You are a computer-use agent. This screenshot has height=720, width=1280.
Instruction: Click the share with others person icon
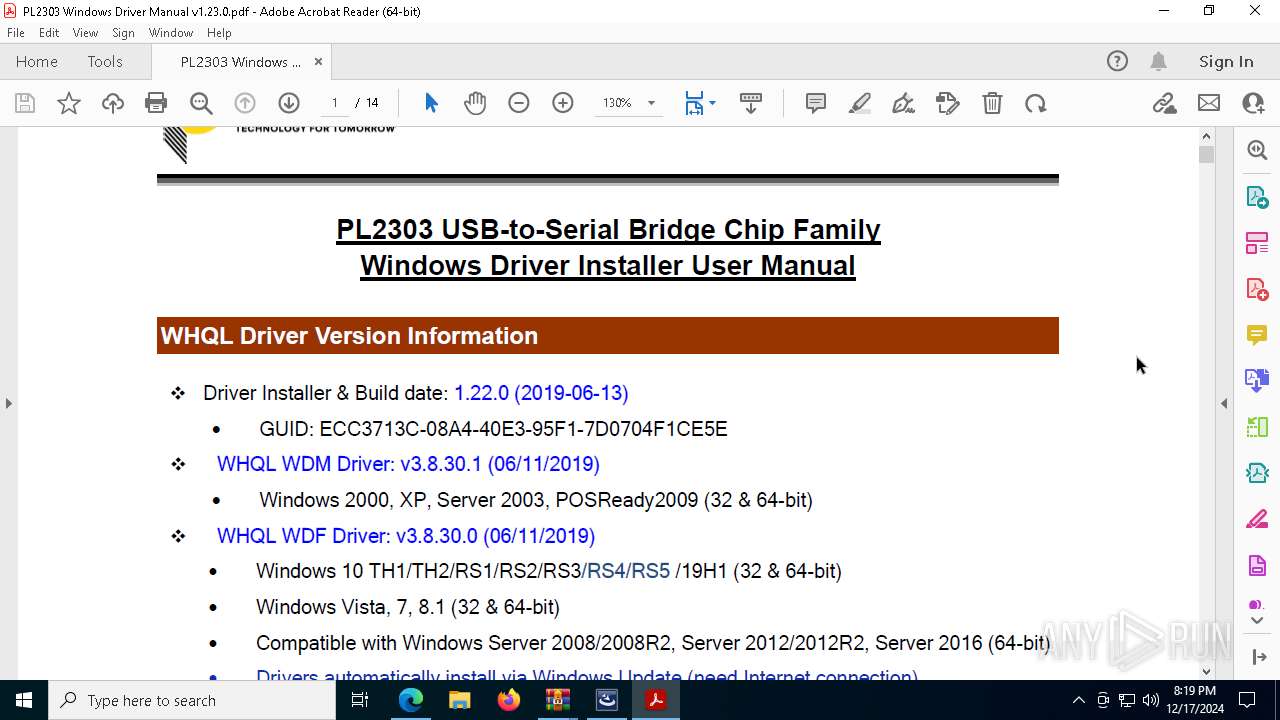coord(1253,103)
